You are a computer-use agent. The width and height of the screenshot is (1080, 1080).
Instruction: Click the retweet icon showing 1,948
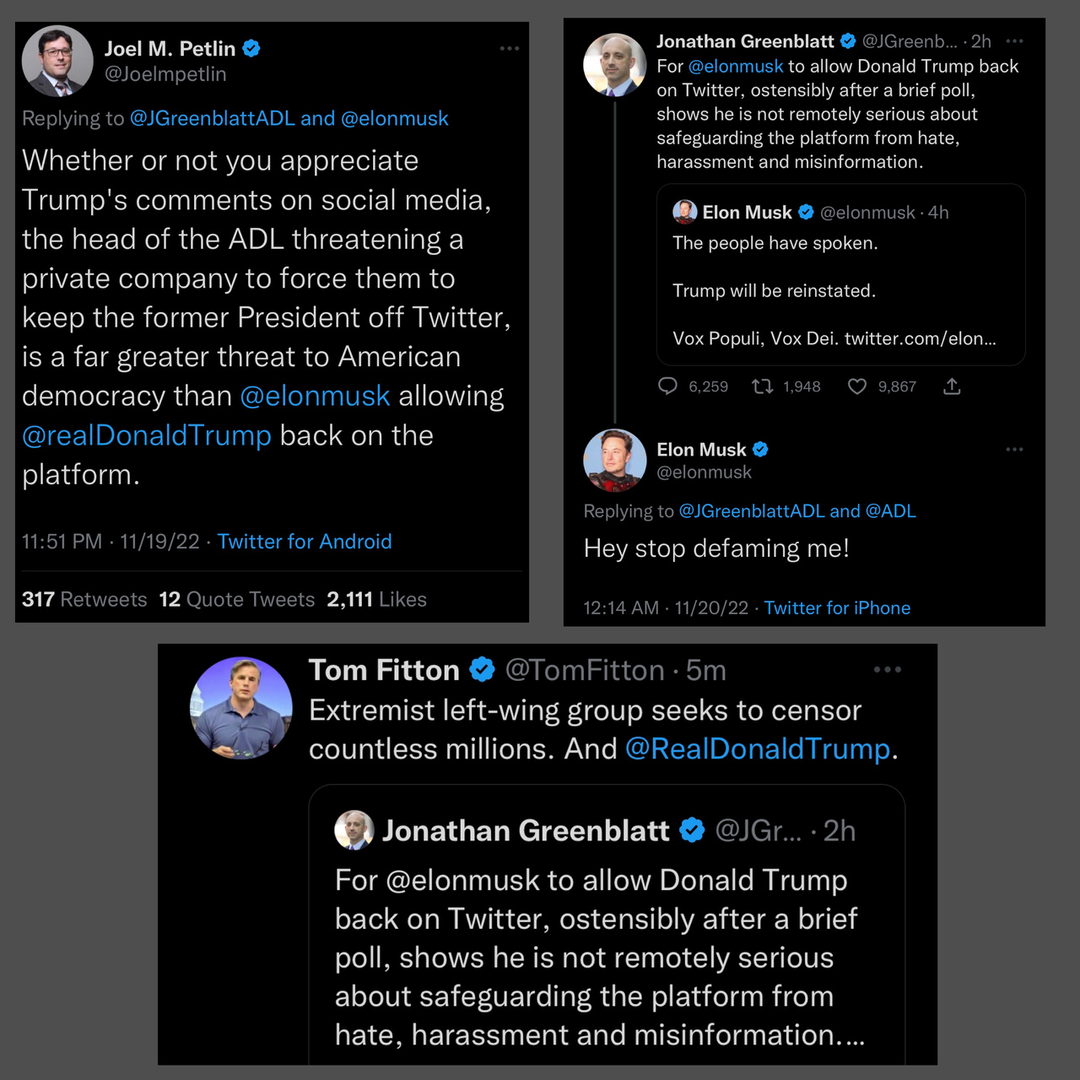pos(762,386)
